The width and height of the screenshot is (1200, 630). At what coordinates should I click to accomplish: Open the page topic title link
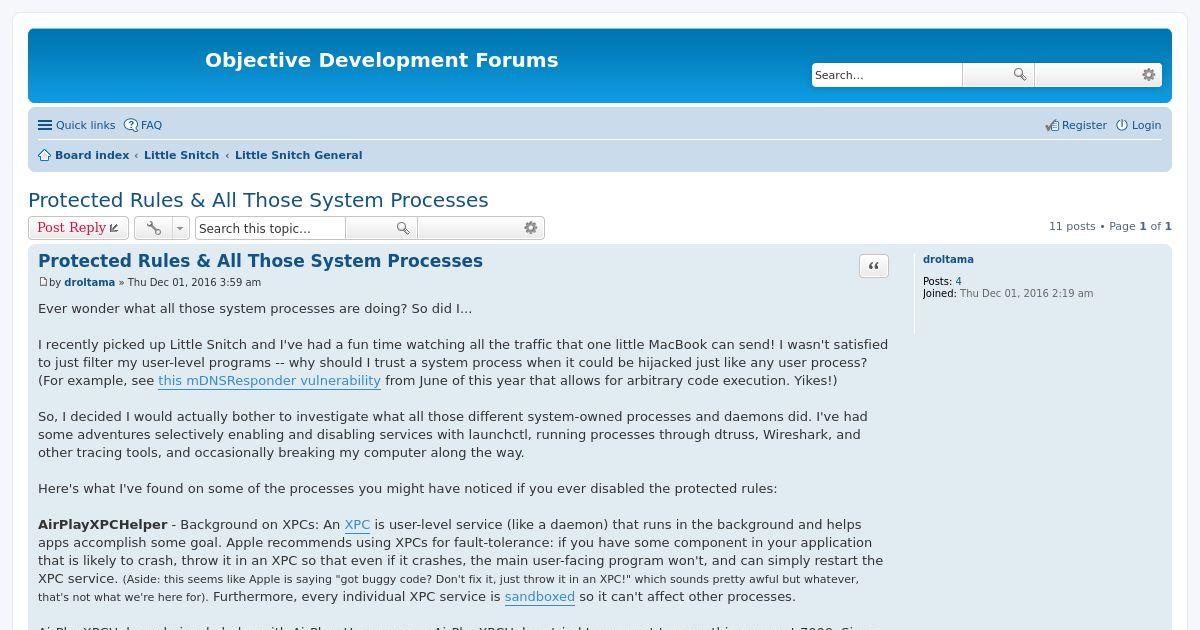coord(258,200)
